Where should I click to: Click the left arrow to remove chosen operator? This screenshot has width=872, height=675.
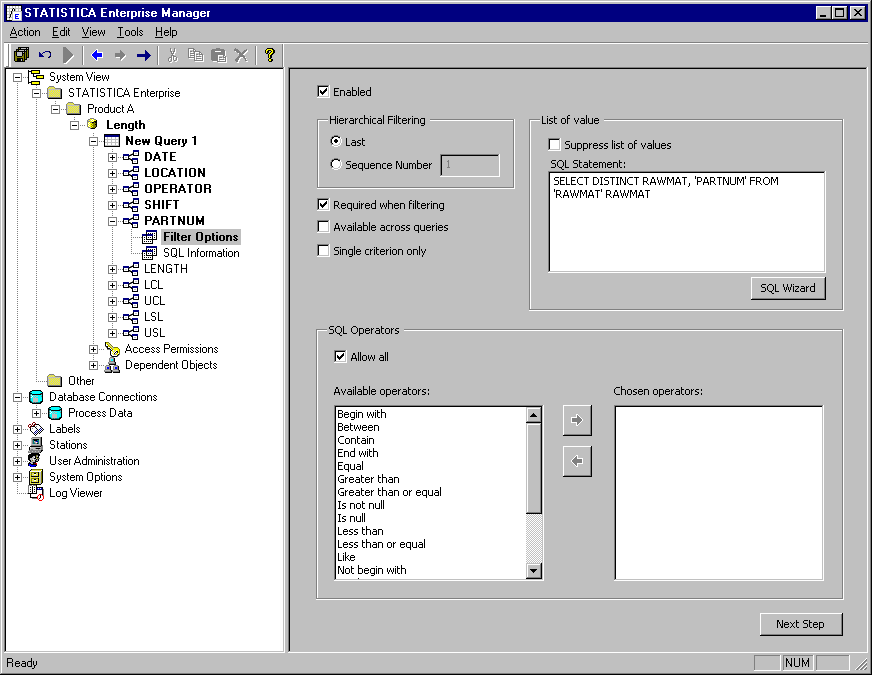point(577,461)
